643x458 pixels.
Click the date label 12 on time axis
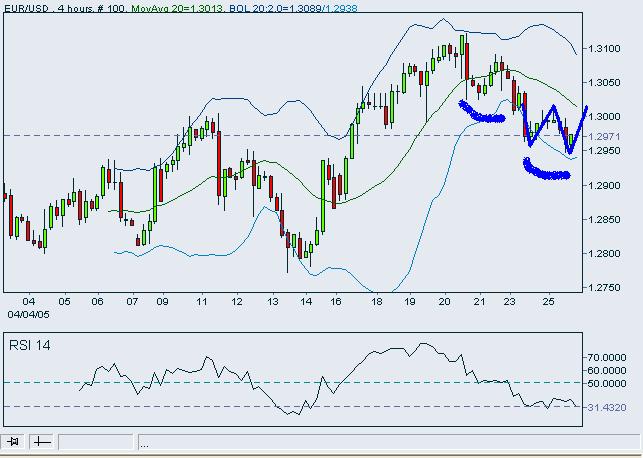pos(237,302)
